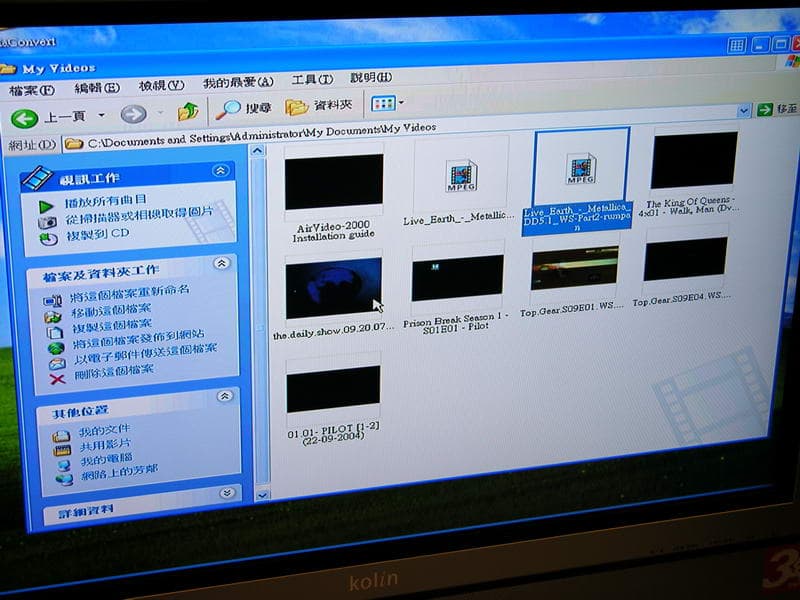Click the get pictures from scanner camera icon

pyautogui.click(x=47, y=222)
